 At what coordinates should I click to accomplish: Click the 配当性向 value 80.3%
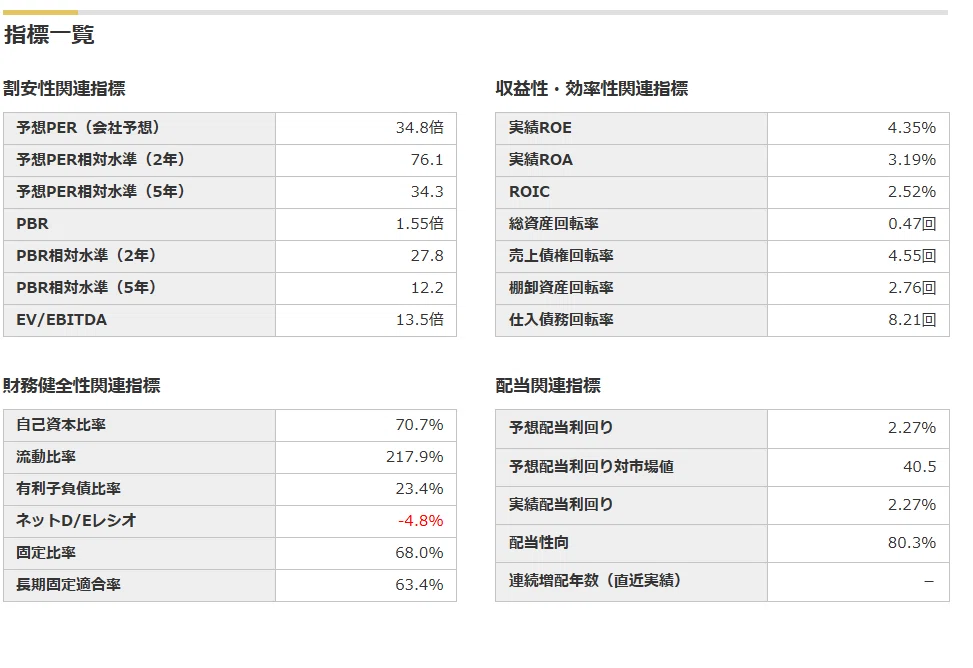(912, 543)
